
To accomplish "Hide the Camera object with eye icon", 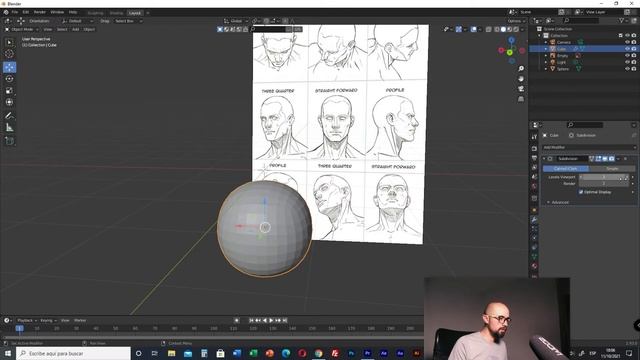I will click(627, 42).
